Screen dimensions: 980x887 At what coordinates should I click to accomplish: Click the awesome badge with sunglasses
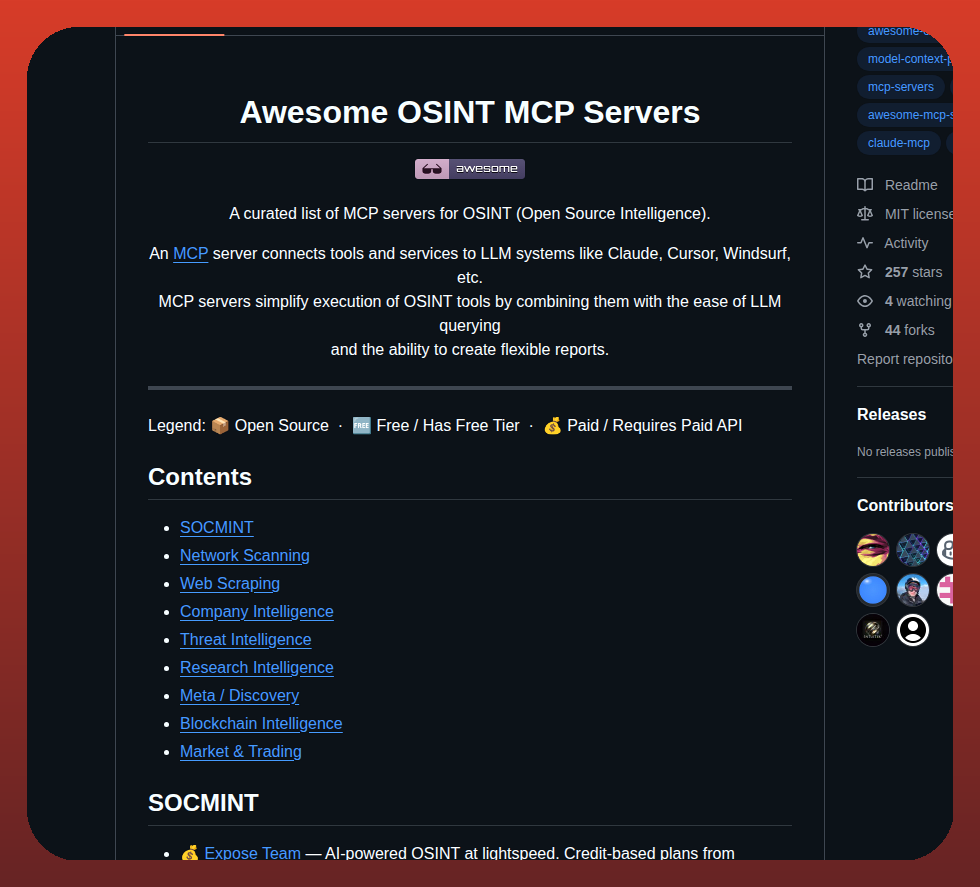pyautogui.click(x=469, y=169)
